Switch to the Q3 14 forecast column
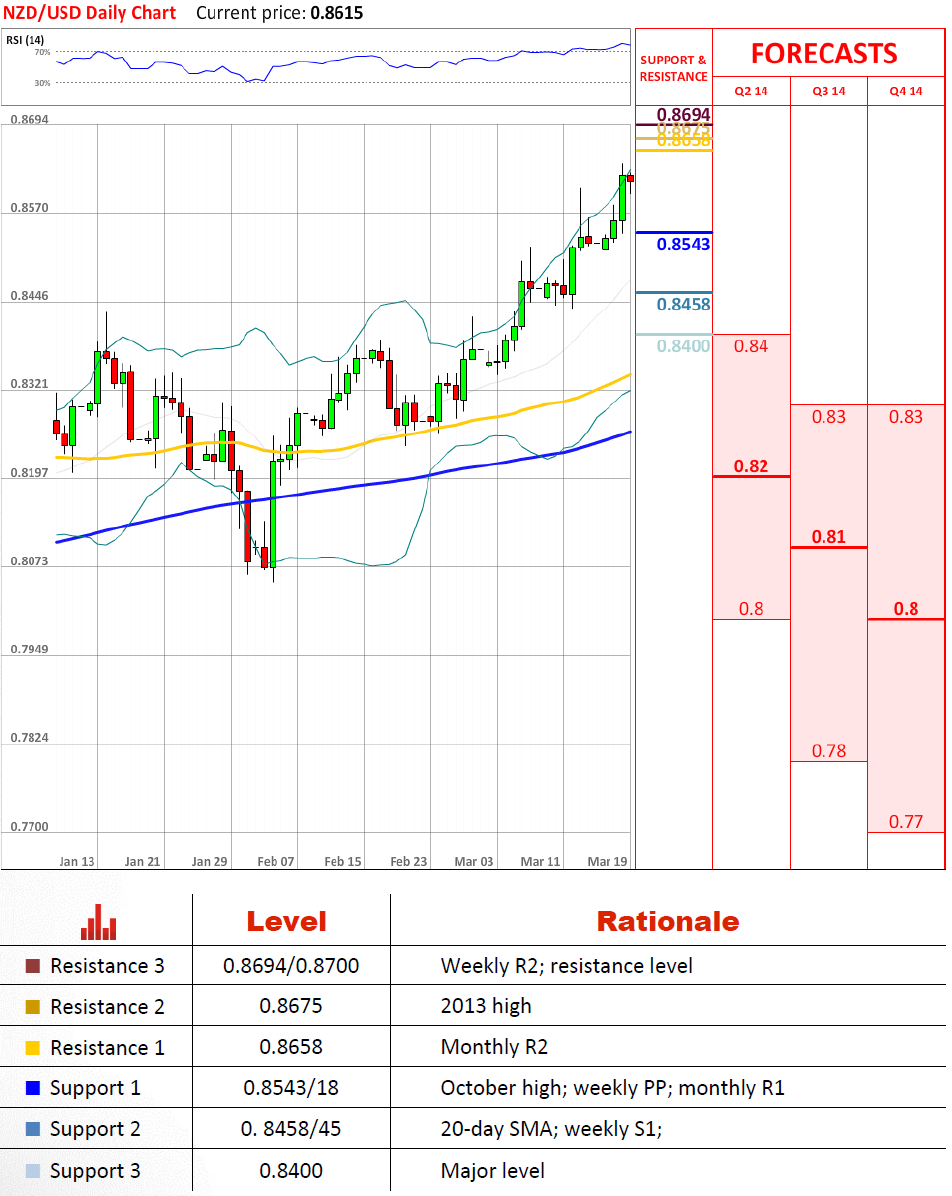Image resolution: width=952 pixels, height=1196 pixels. [x=828, y=91]
